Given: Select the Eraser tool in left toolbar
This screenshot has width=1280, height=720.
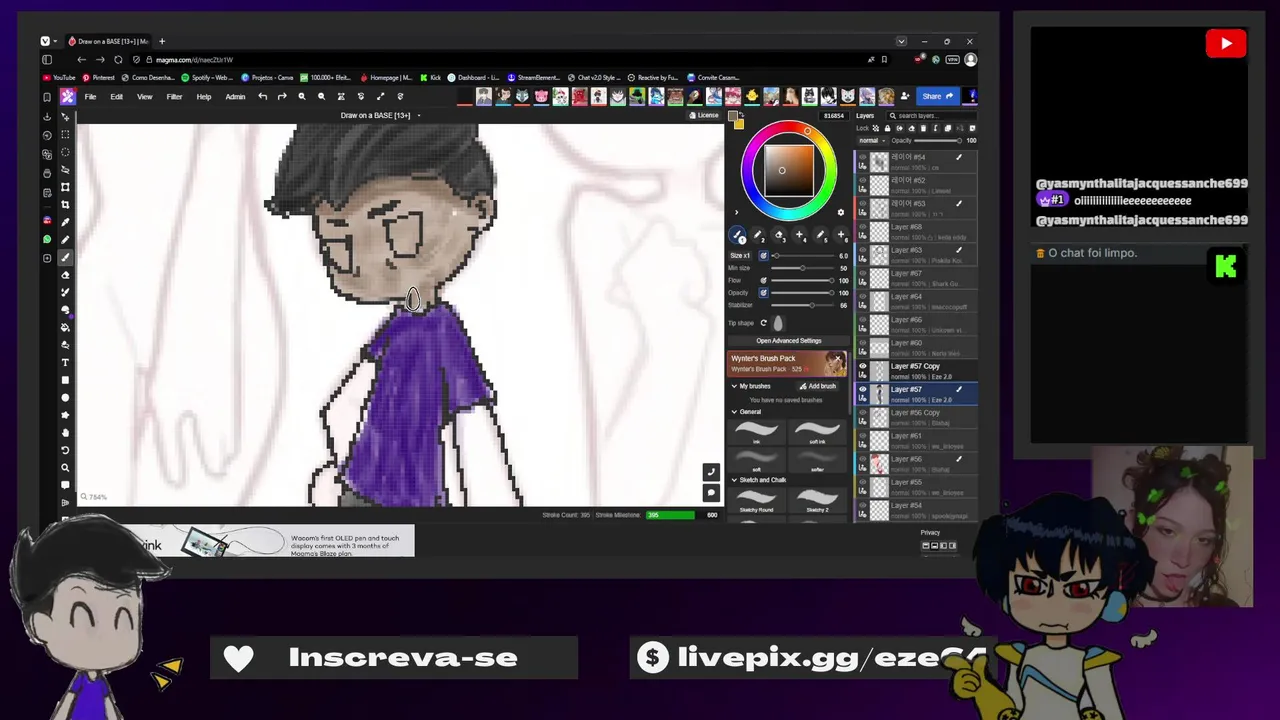Looking at the screenshot, I should tap(66, 274).
